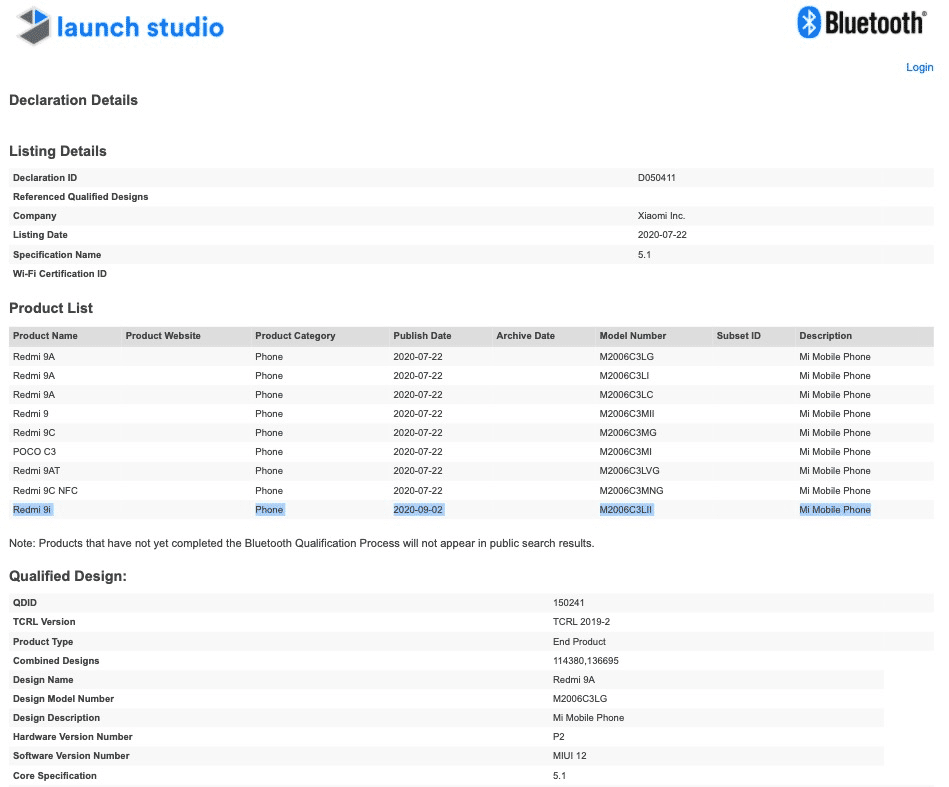Click Phone category in Redmi 9C NFC row
Image resolution: width=949 pixels, height=787 pixels.
(x=269, y=490)
